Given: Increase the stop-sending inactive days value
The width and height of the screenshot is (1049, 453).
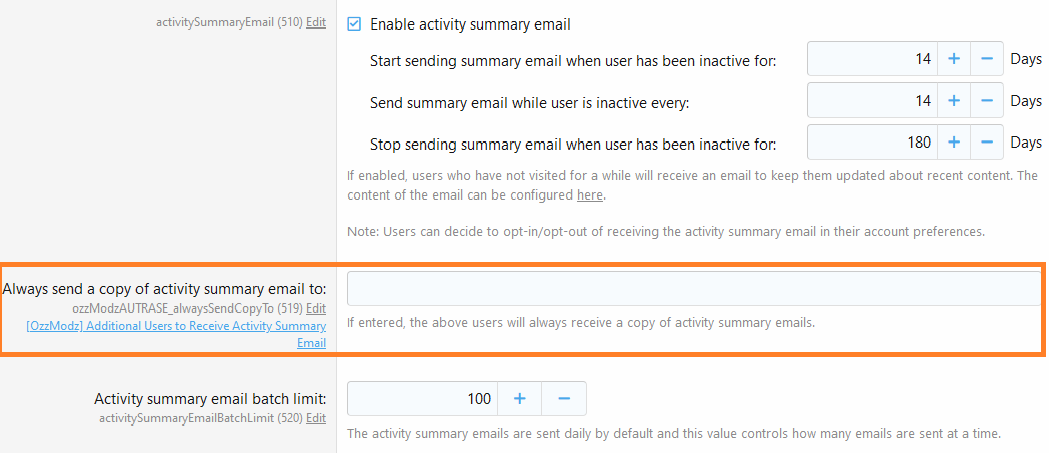Looking at the screenshot, I should point(953,142).
